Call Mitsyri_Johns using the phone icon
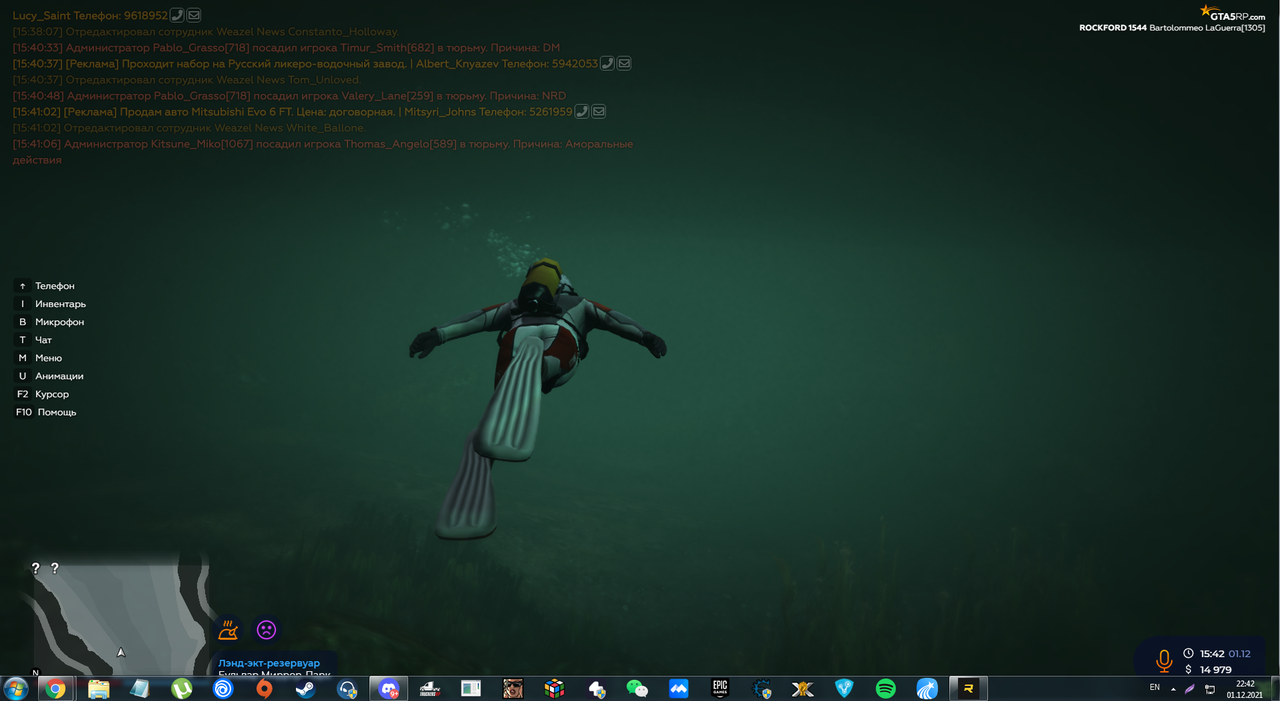Screen dimensions: 1280x701 pyautogui.click(x=582, y=111)
